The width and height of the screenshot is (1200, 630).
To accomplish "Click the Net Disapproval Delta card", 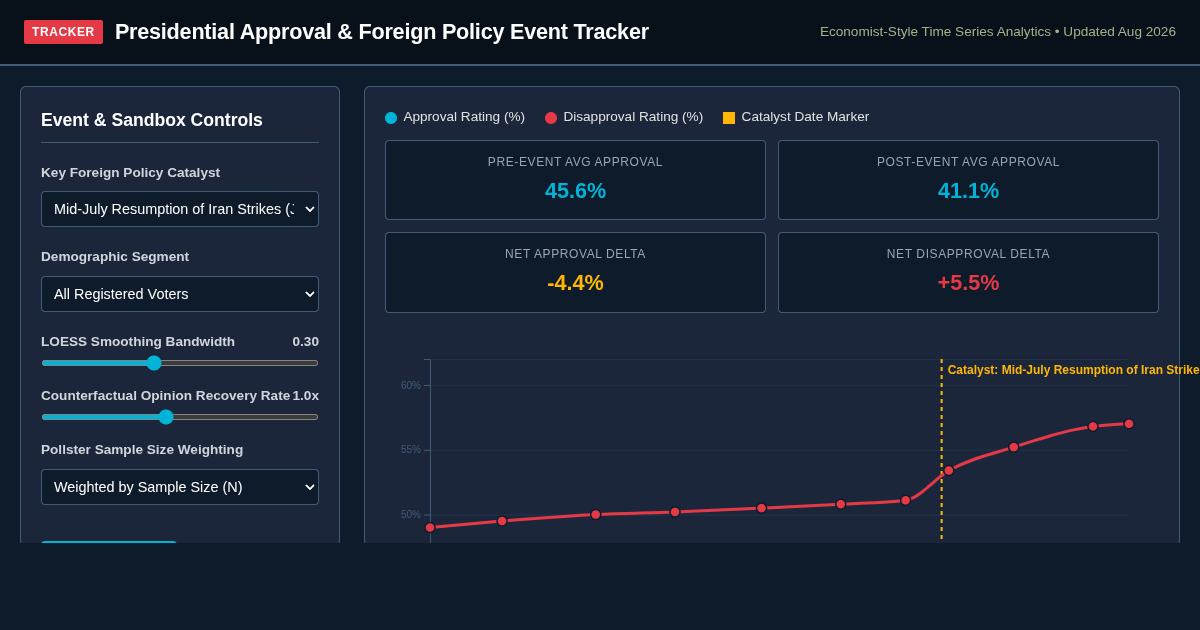I will point(968,273).
